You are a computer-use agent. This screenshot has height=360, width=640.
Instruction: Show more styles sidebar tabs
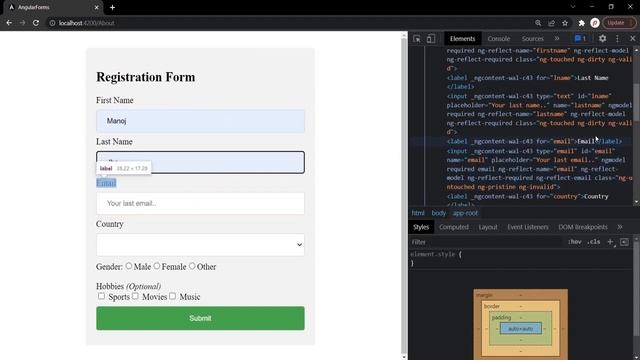pyautogui.click(x=620, y=227)
